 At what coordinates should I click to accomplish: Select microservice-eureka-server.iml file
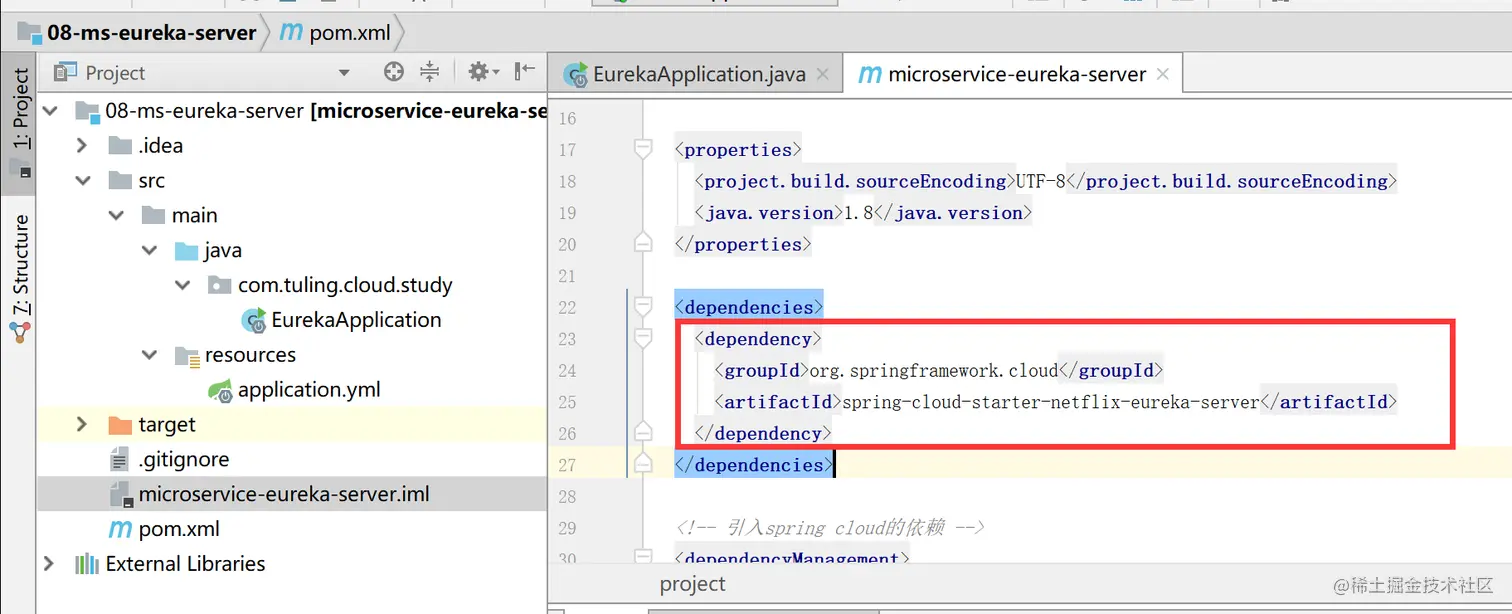pyautogui.click(x=284, y=494)
